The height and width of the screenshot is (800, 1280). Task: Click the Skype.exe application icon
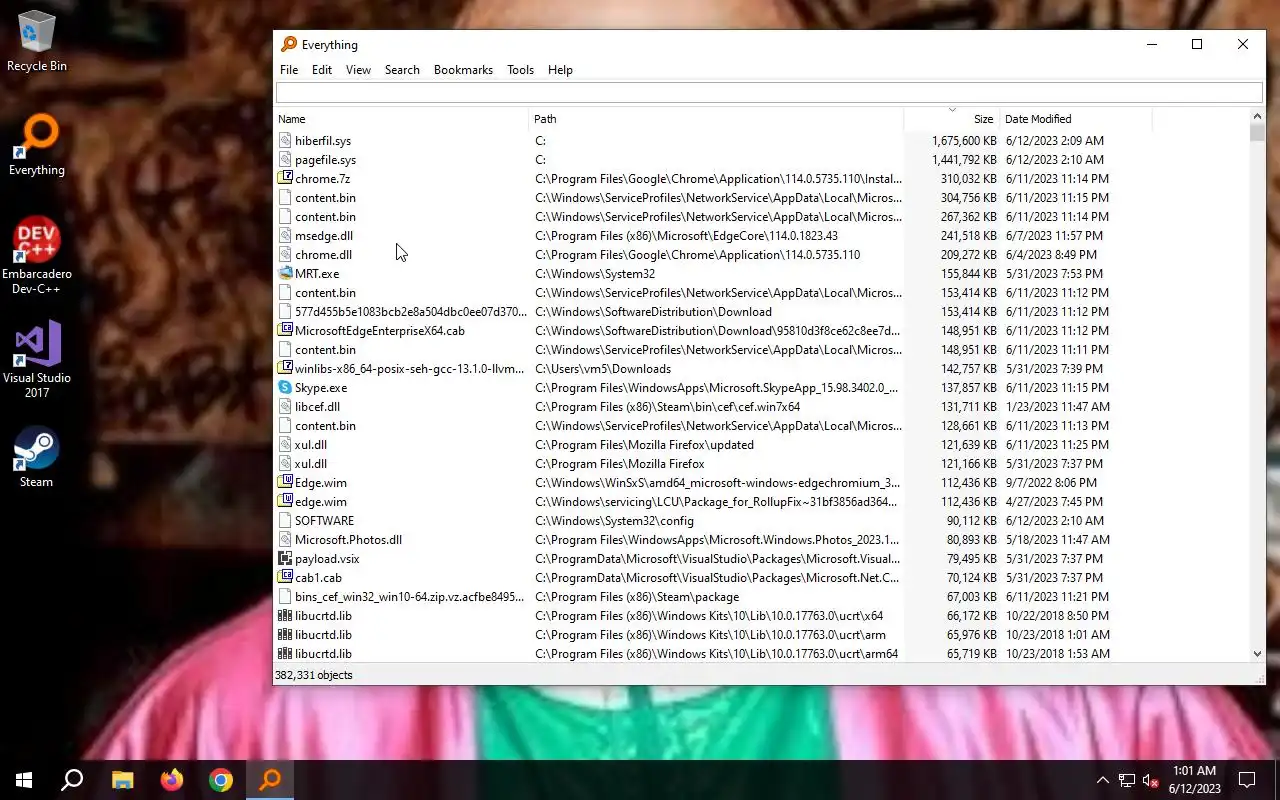(285, 388)
